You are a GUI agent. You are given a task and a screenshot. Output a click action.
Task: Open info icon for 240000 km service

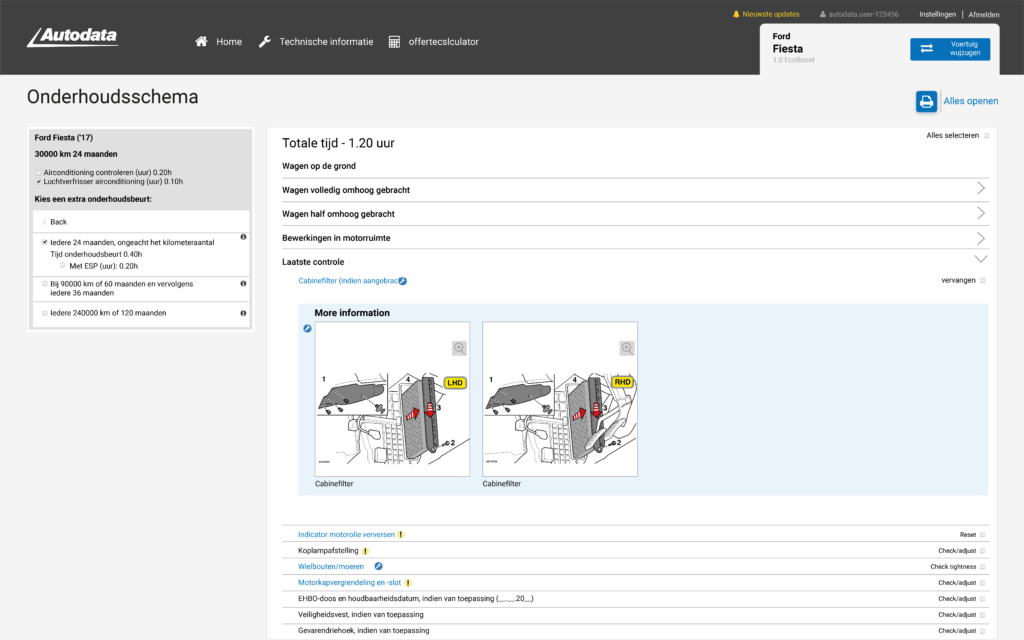pyautogui.click(x=243, y=313)
